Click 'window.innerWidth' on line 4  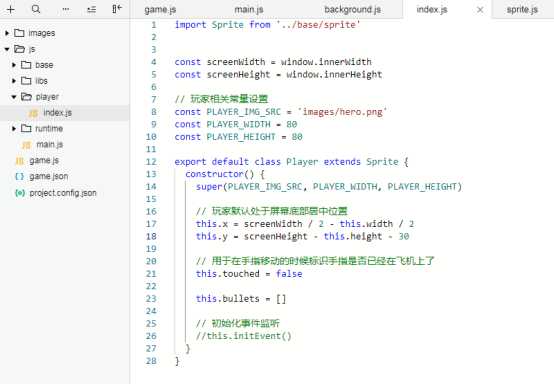(x=326, y=62)
